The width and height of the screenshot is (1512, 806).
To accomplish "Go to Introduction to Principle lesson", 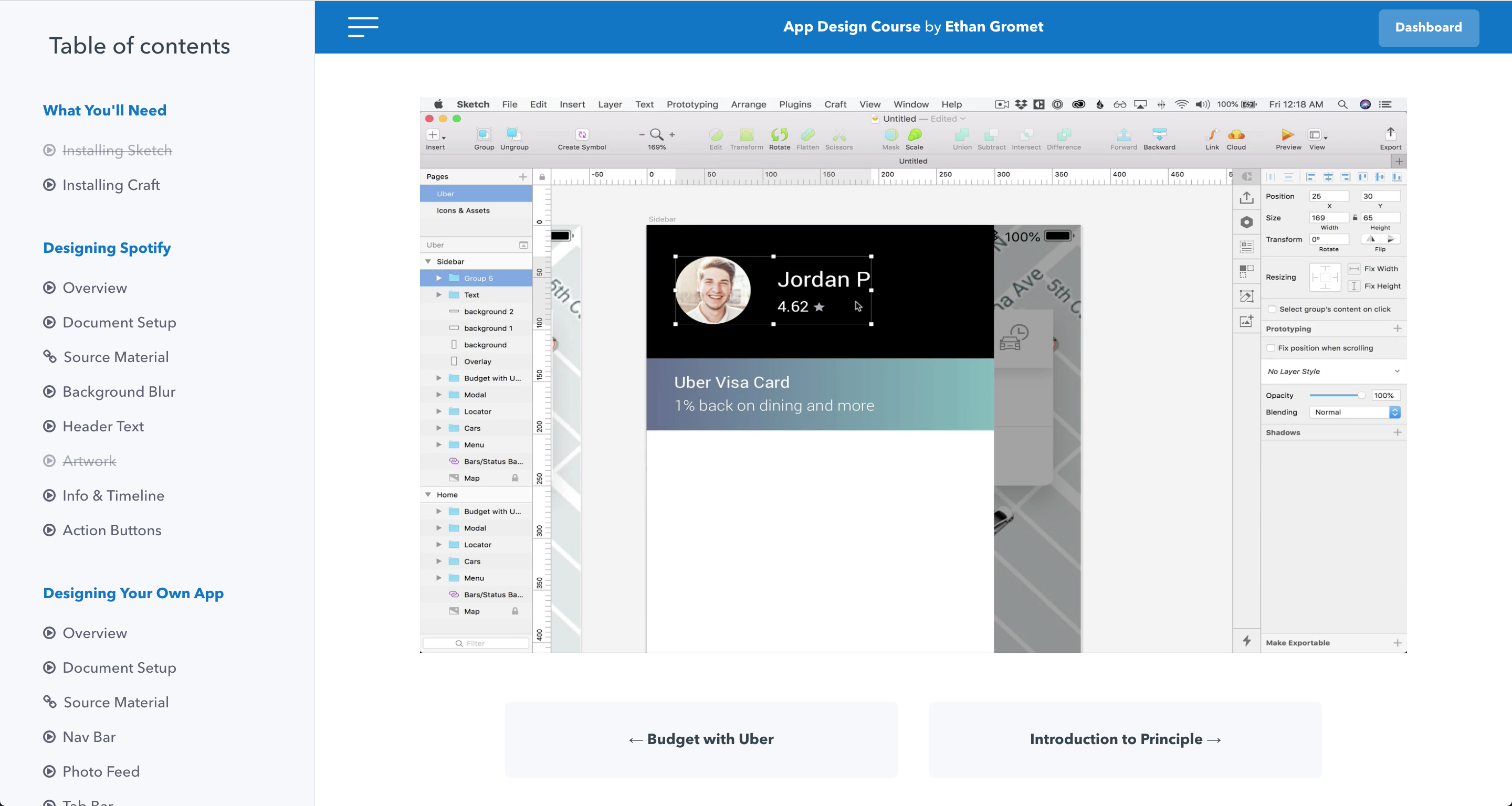I will pos(1125,739).
